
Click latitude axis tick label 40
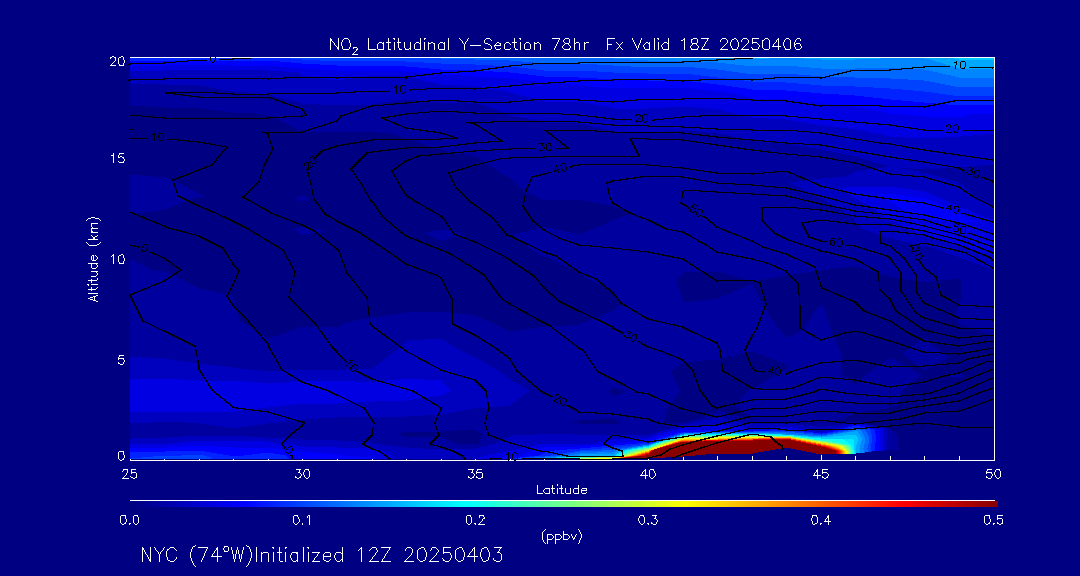pos(648,474)
